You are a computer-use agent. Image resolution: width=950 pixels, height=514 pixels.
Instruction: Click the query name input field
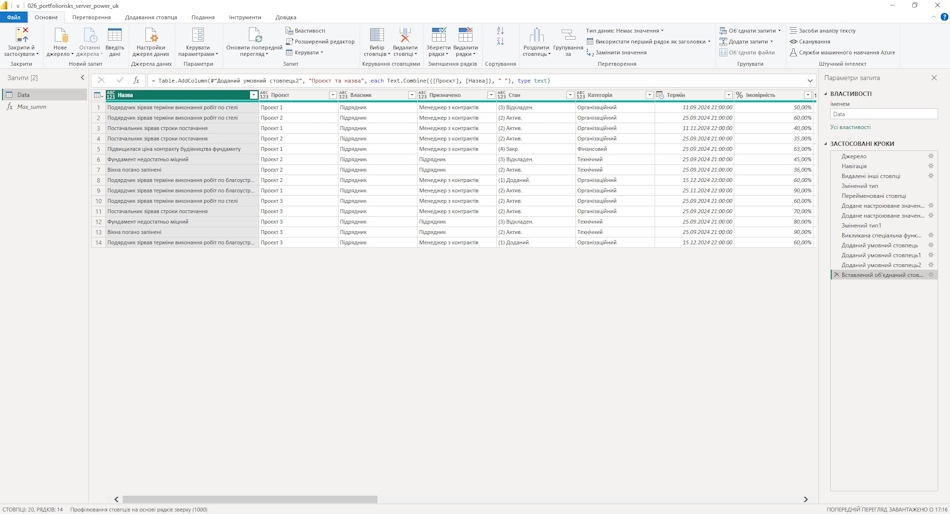[884, 114]
